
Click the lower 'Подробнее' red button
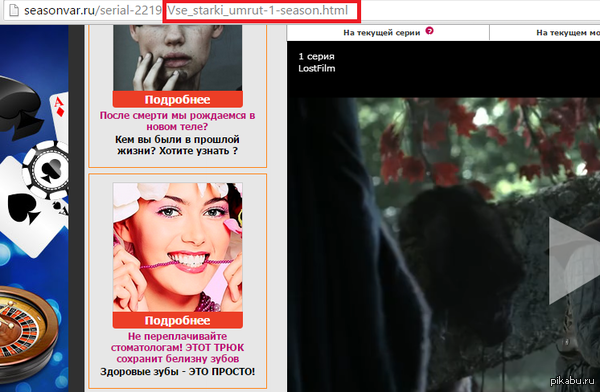(178, 320)
